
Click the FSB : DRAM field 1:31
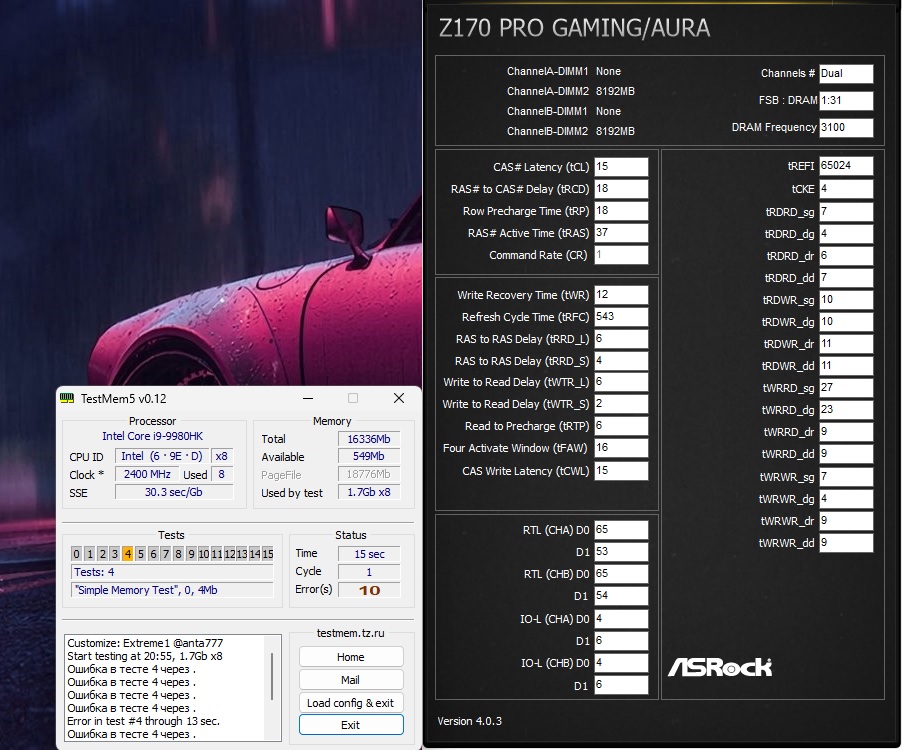tap(846, 101)
